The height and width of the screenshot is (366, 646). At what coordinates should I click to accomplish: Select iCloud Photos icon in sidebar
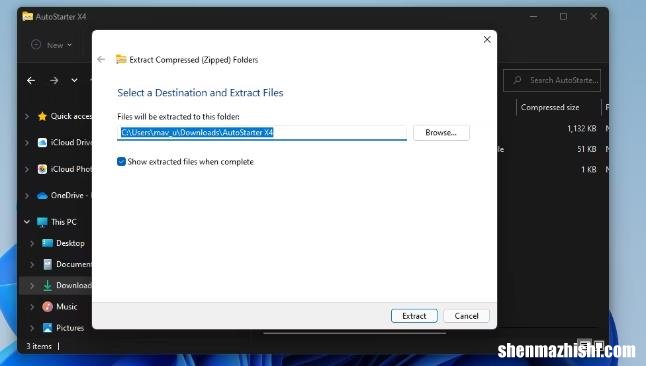42,169
